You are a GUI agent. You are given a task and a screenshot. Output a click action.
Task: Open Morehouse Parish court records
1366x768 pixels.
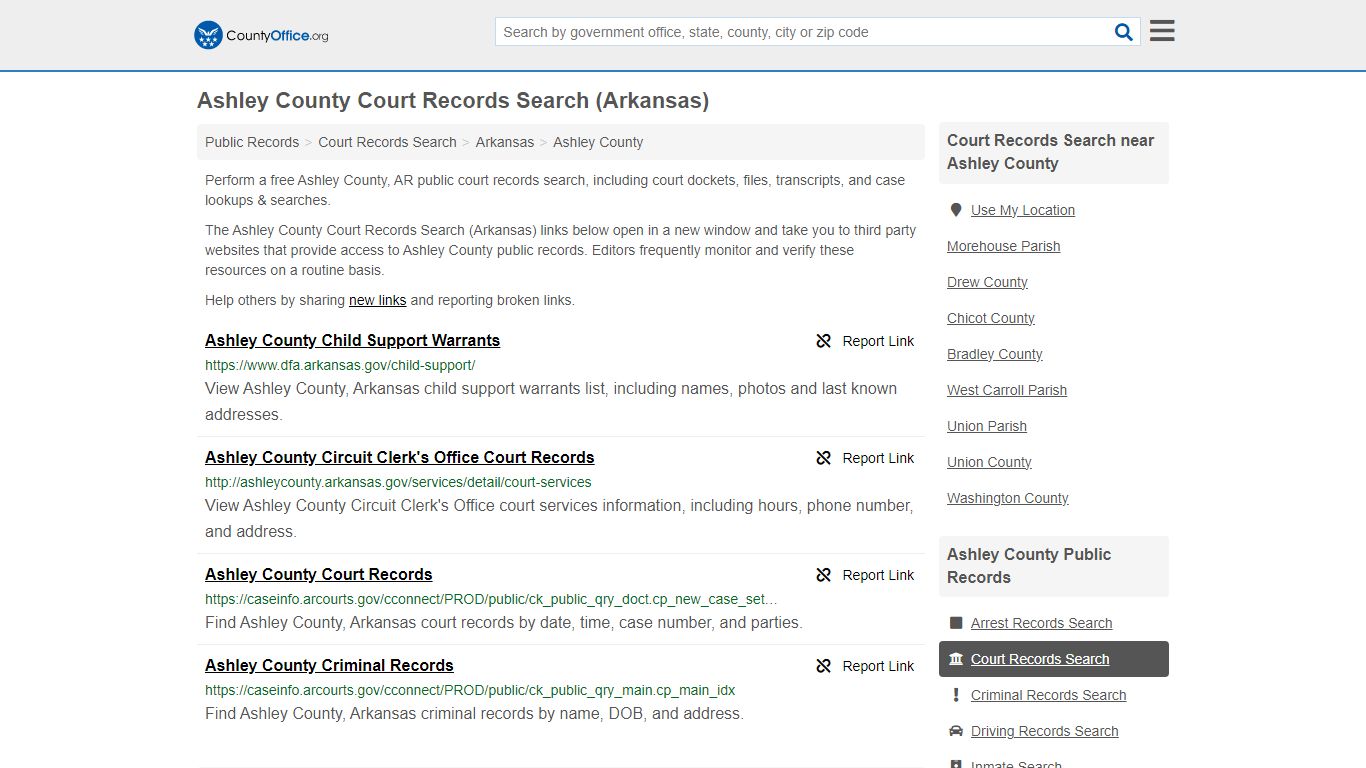[x=1004, y=246]
